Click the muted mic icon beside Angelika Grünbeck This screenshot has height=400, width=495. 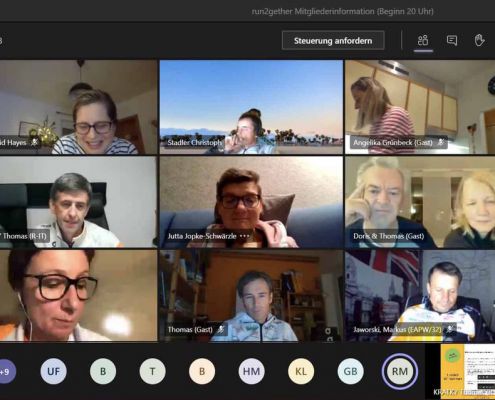(x=441, y=143)
